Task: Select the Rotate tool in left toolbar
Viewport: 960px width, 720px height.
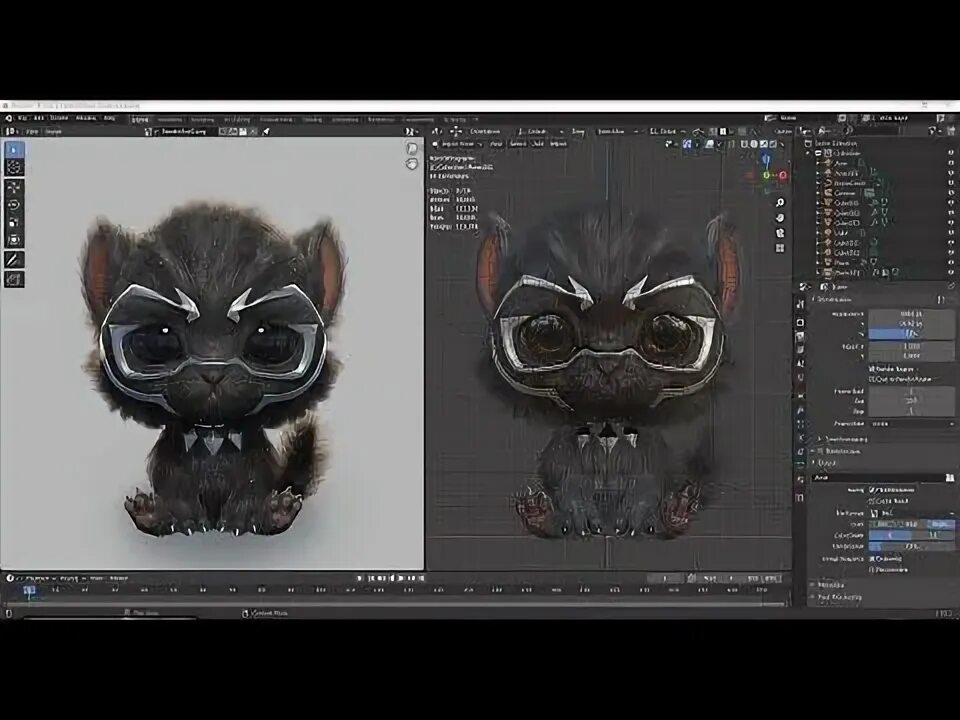Action: point(14,205)
